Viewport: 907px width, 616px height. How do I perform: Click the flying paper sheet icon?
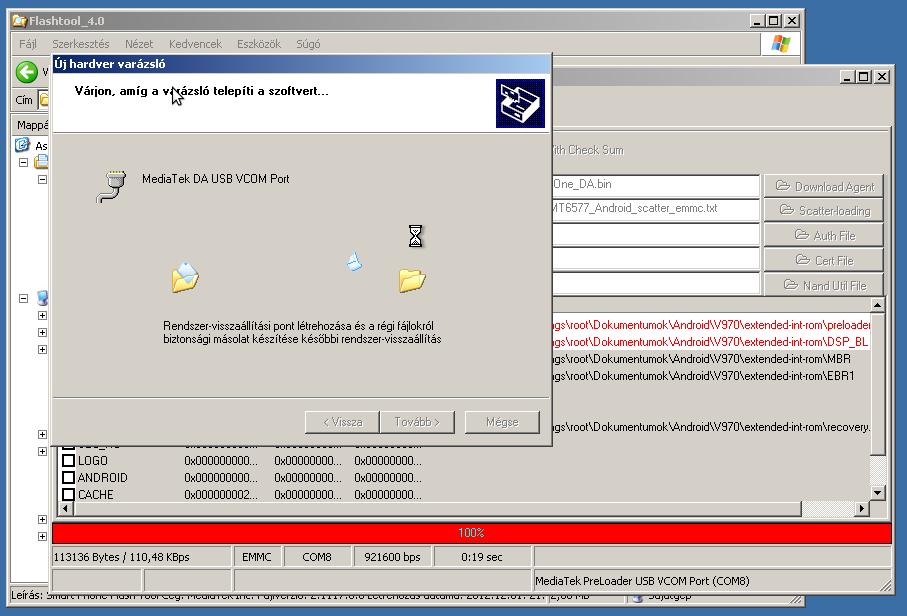tap(355, 261)
